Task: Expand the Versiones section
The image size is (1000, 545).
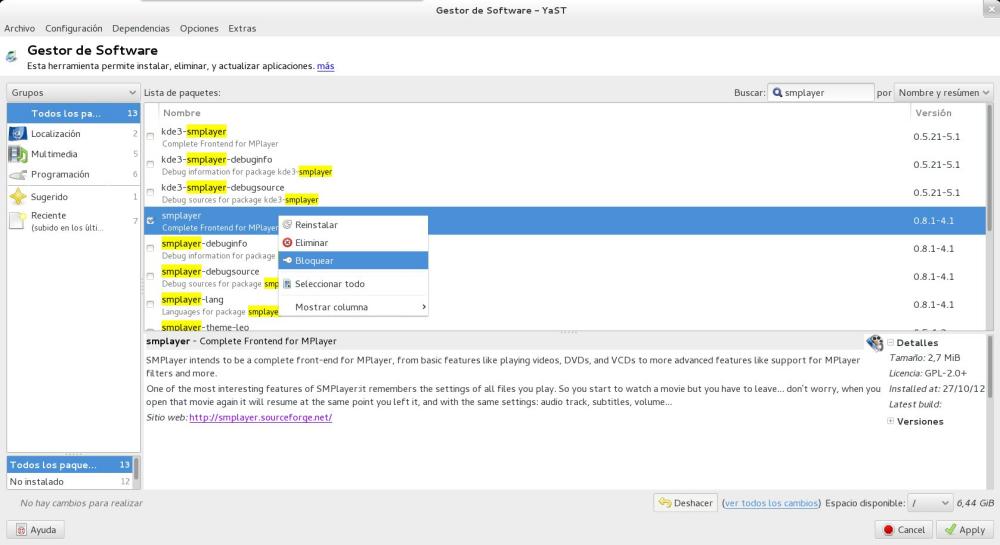Action: click(x=890, y=421)
